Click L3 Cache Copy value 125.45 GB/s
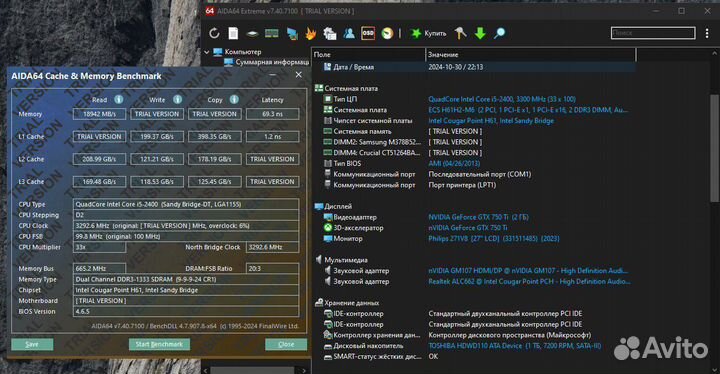The image size is (720, 374). coord(214,181)
